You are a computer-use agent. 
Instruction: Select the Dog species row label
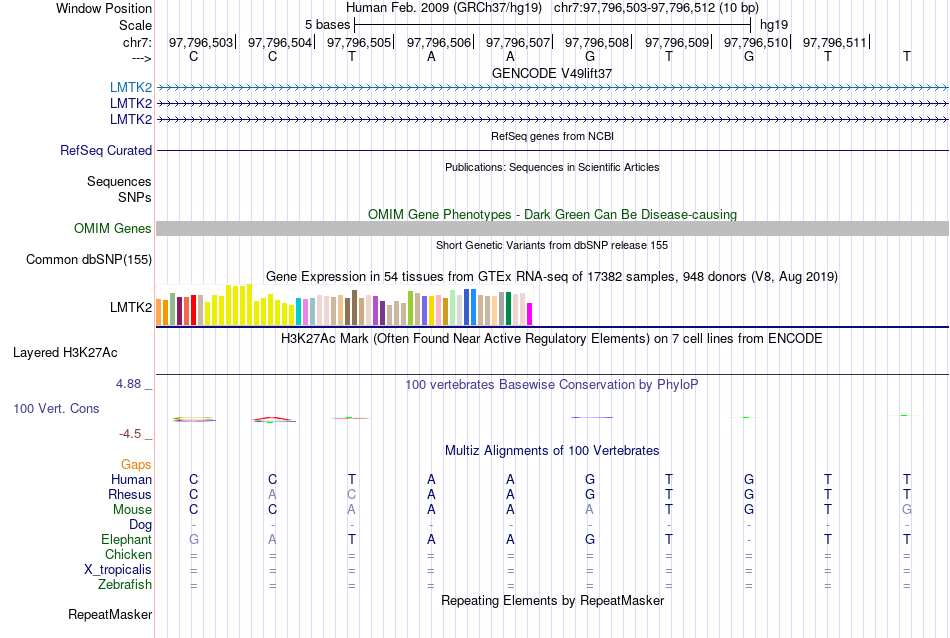(x=141, y=525)
